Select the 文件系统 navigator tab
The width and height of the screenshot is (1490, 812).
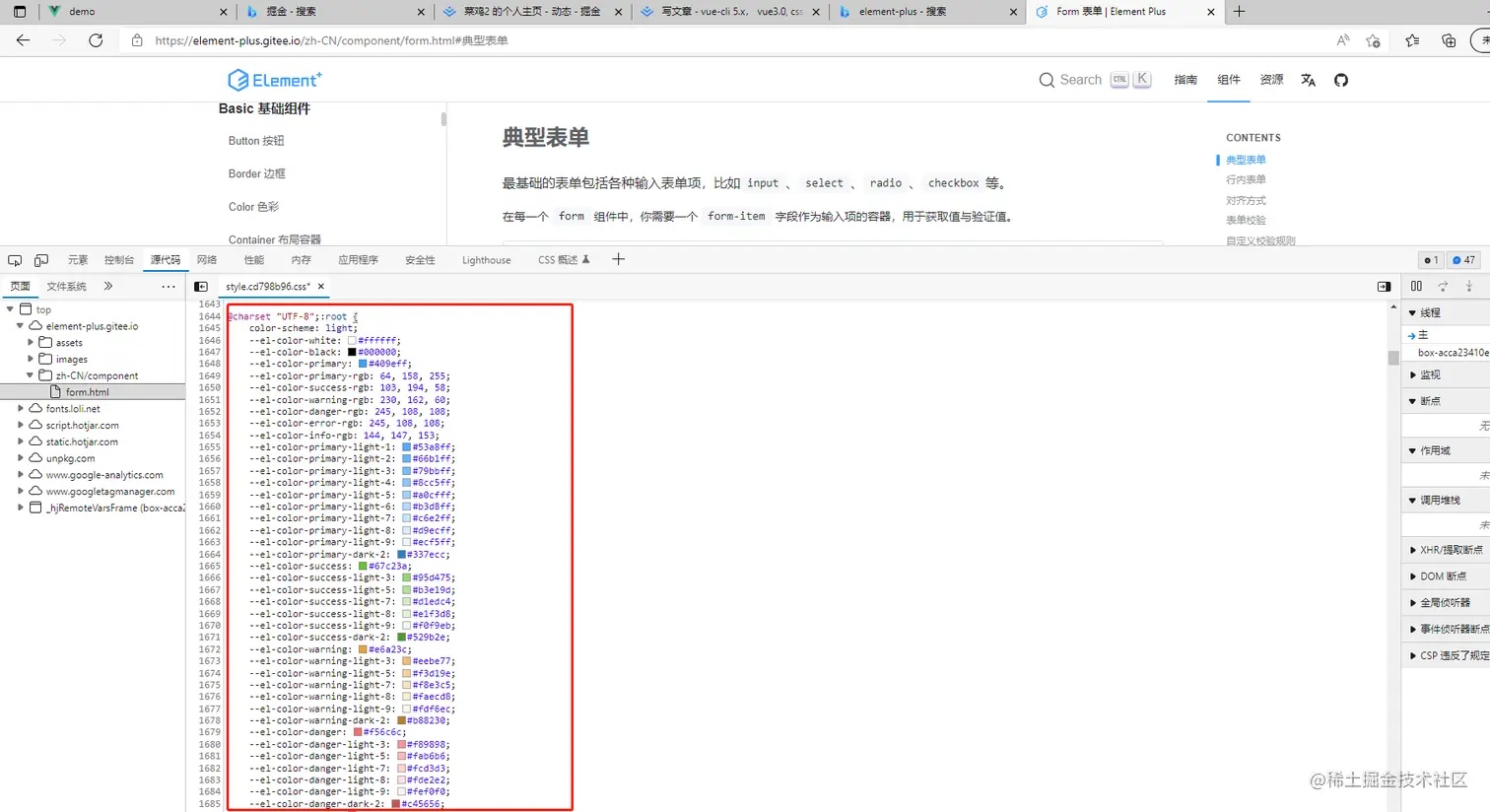[67, 287]
